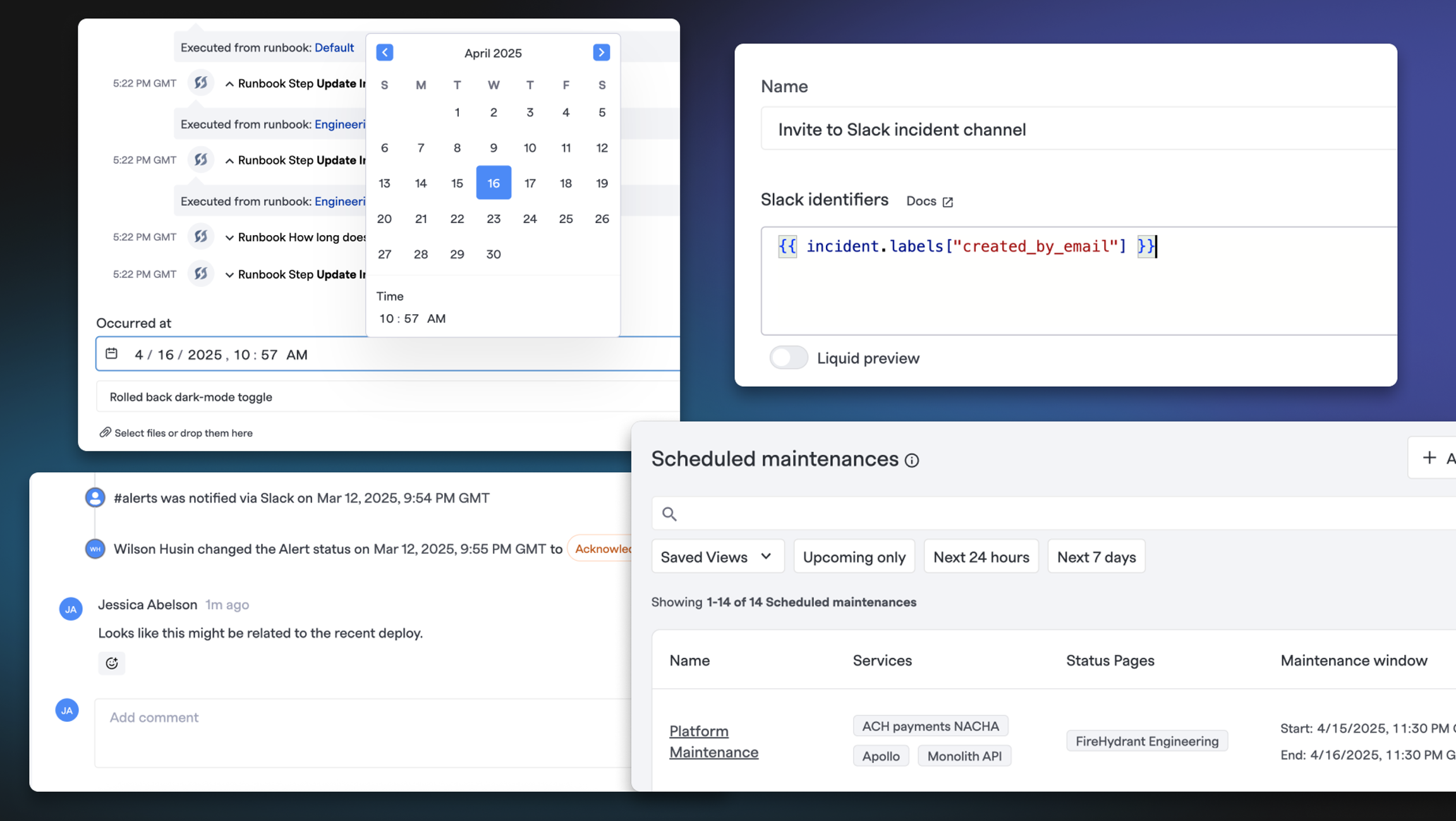Click the paperclip attach files icon
Viewport: 1456px width, 821px height.
105,432
